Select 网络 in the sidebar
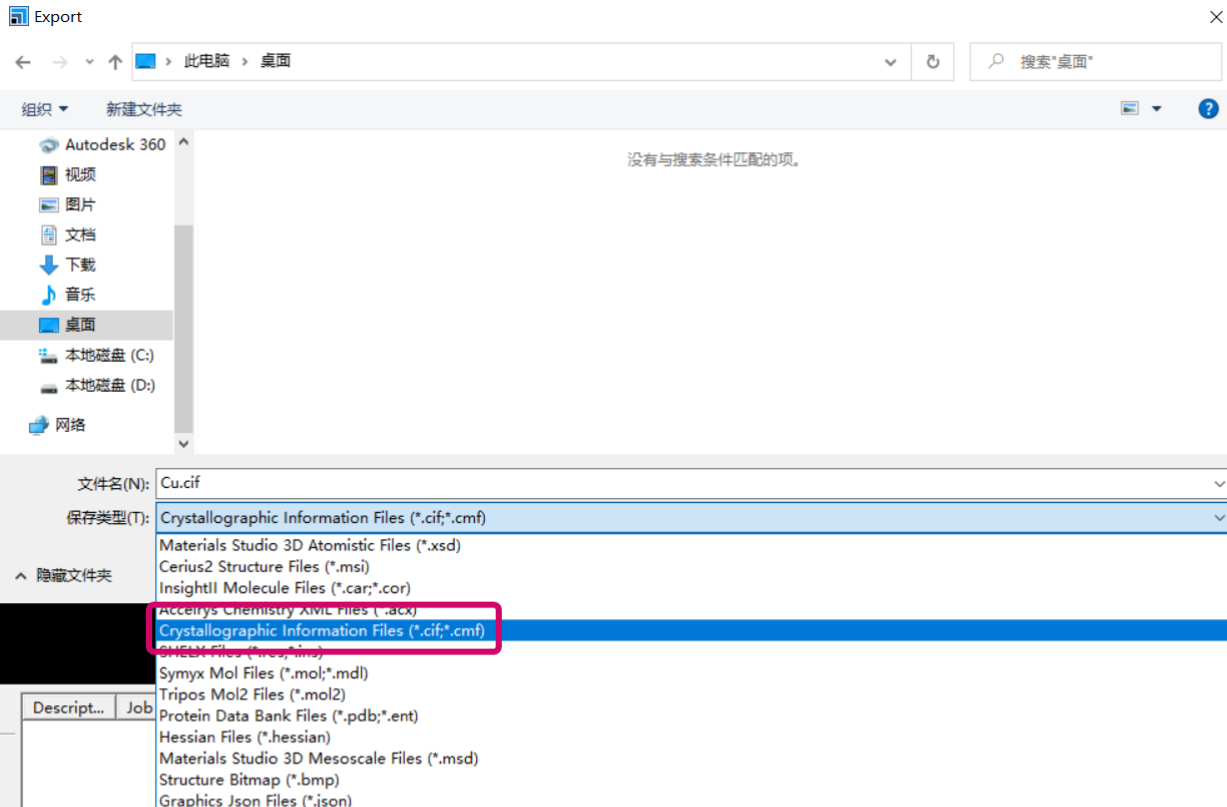The image size is (1227, 807). tap(58, 425)
